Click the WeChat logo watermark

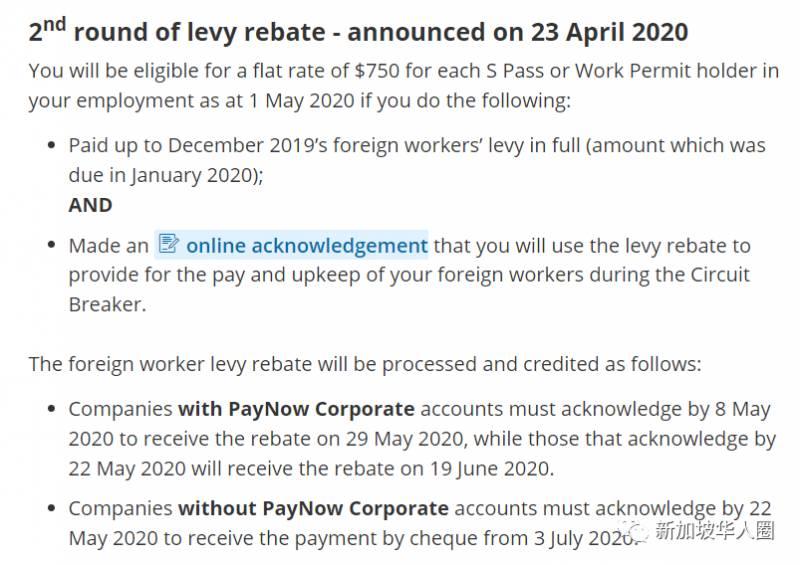coord(635,530)
